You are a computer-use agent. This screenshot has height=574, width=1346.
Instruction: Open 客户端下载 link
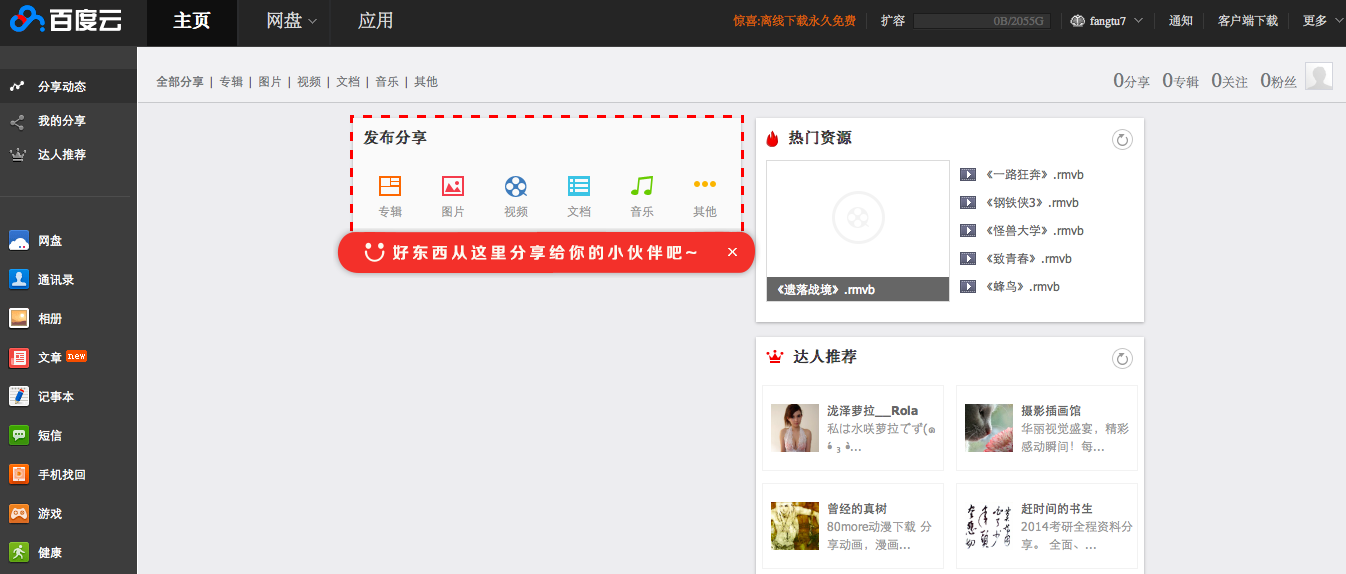(x=1248, y=21)
